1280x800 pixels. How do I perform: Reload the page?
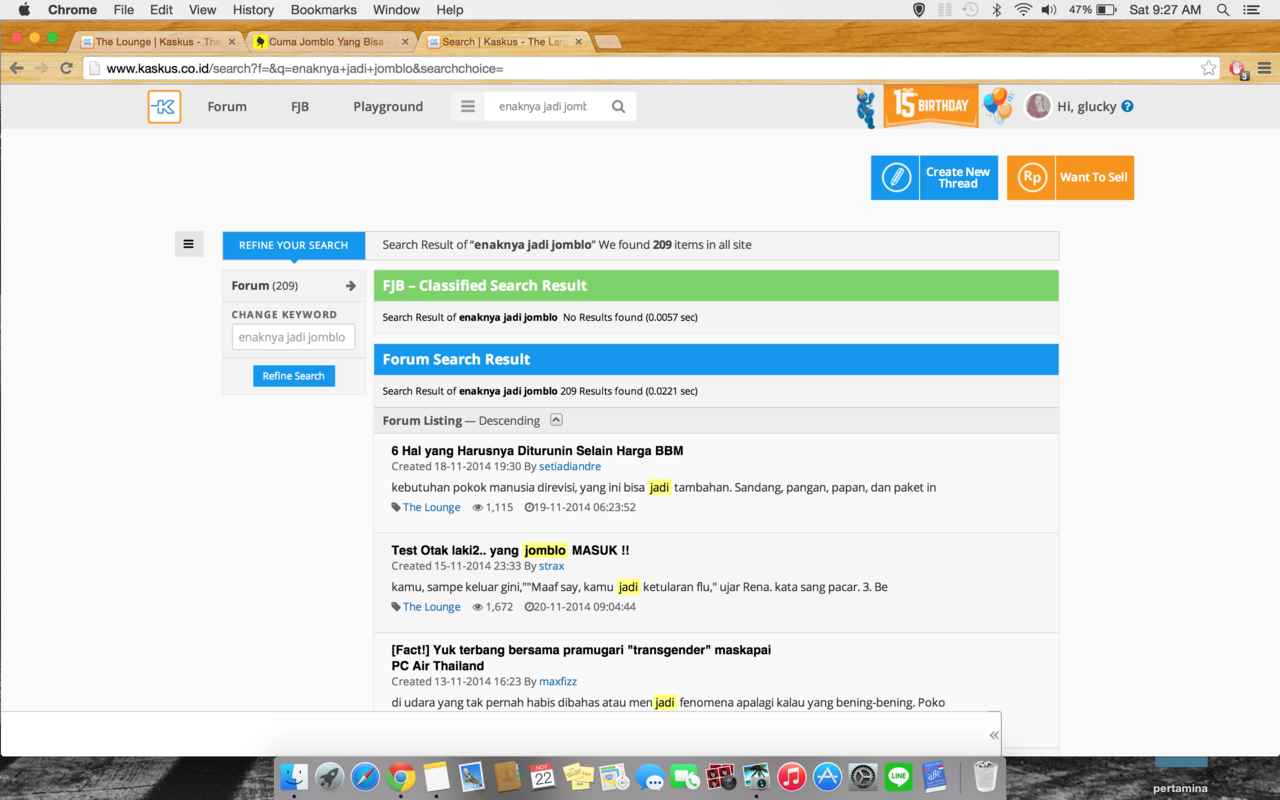pos(66,68)
